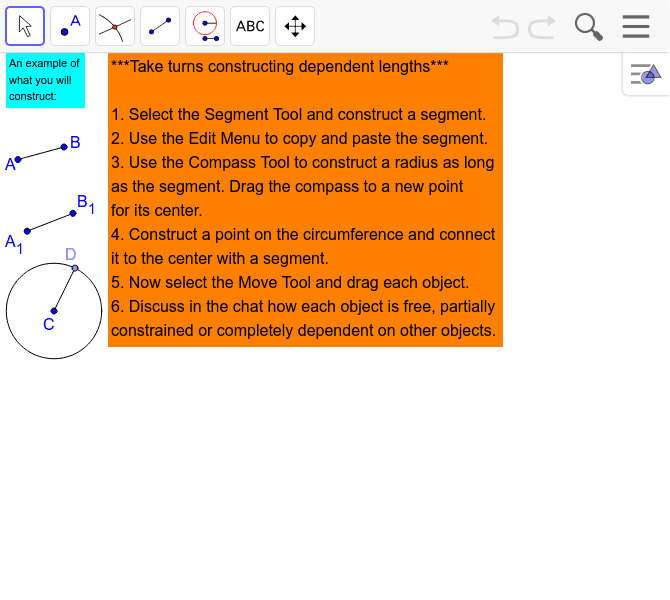Click the Redo arrow
Viewport: 670px width, 600px height.
click(542, 27)
